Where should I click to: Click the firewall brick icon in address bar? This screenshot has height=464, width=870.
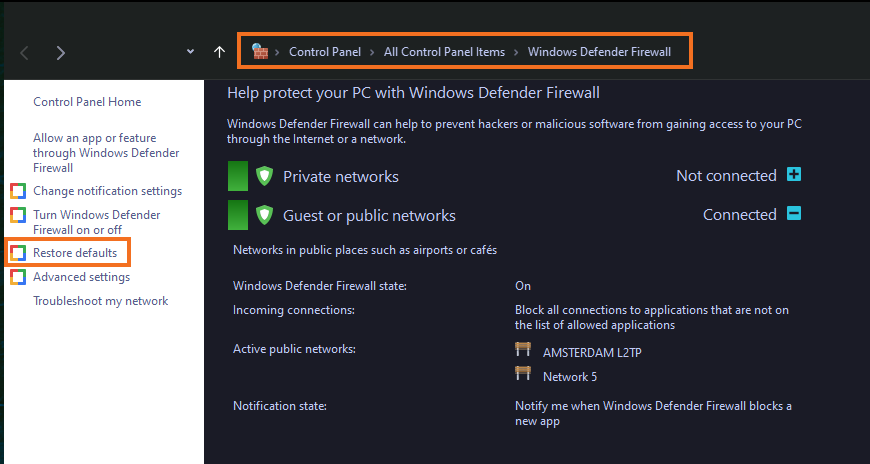point(260,52)
